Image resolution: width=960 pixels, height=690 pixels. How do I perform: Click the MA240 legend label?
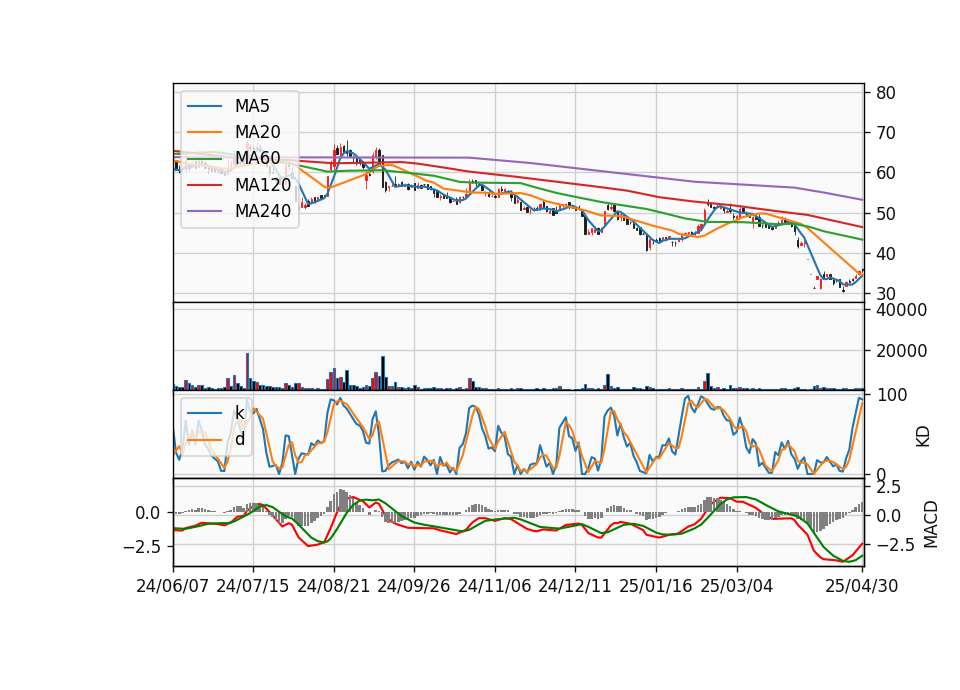click(x=263, y=211)
